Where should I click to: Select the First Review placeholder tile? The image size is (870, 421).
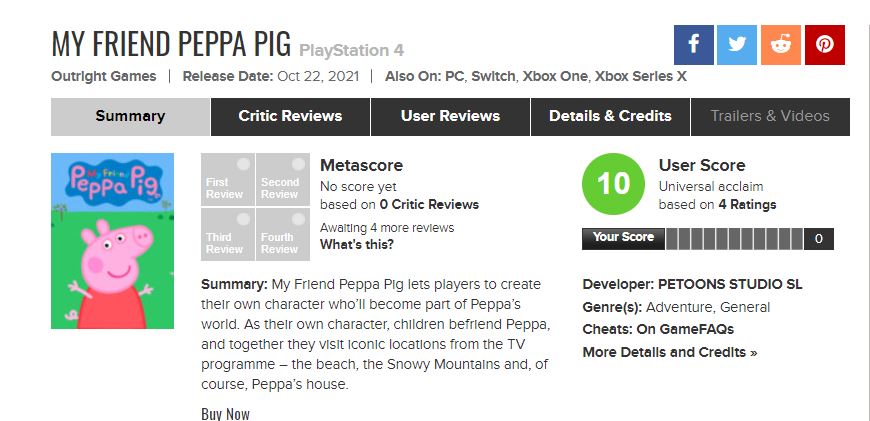(227, 180)
